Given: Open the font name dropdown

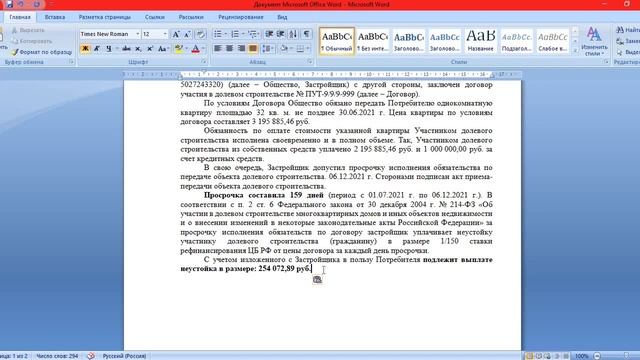Looking at the screenshot, I should [138, 34].
